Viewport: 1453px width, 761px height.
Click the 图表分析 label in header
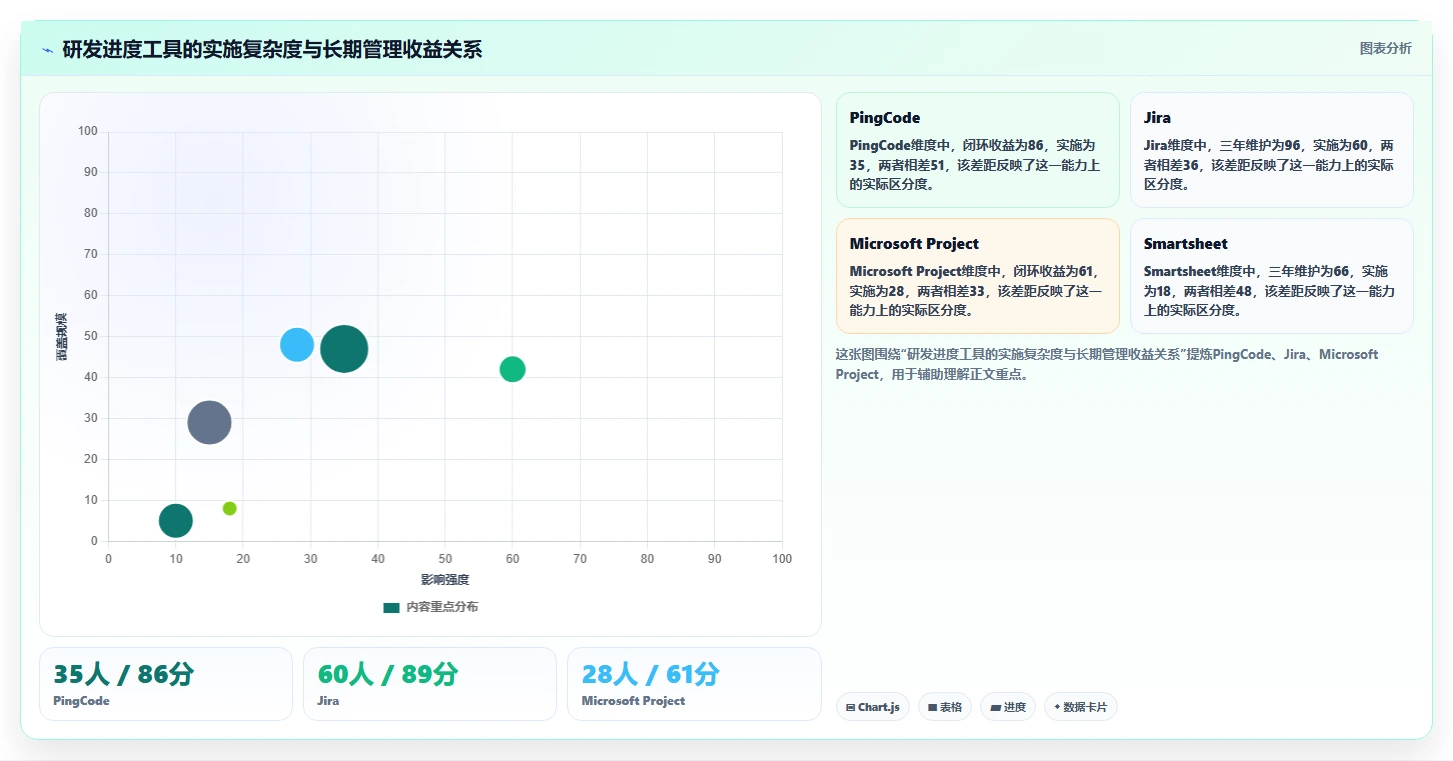(x=1385, y=48)
